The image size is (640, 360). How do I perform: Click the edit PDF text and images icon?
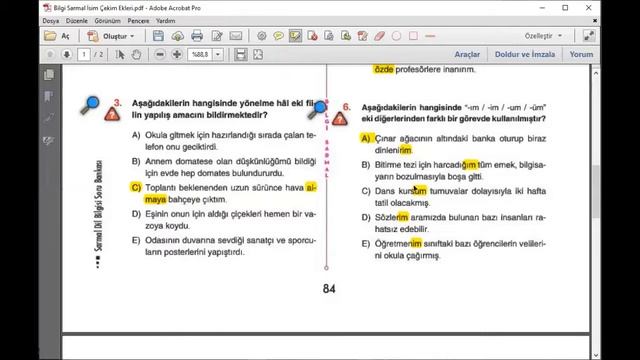coord(362,36)
